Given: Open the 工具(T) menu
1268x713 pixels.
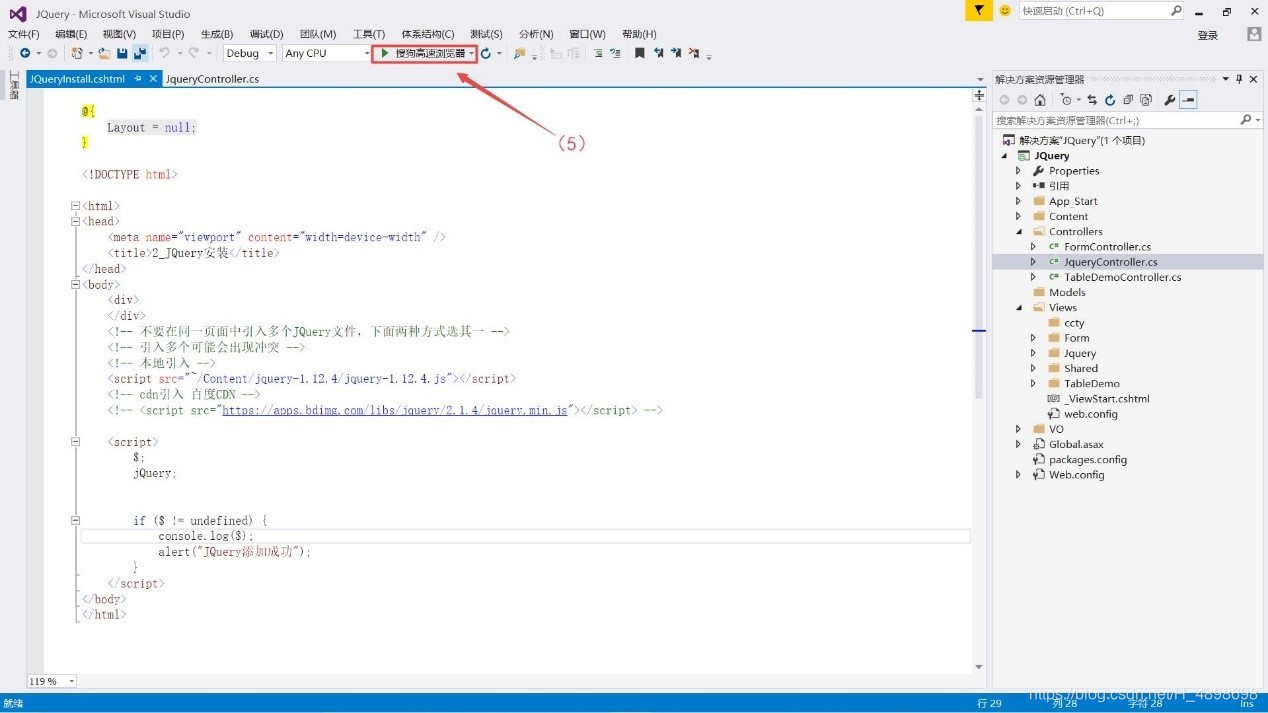Looking at the screenshot, I should [x=369, y=34].
